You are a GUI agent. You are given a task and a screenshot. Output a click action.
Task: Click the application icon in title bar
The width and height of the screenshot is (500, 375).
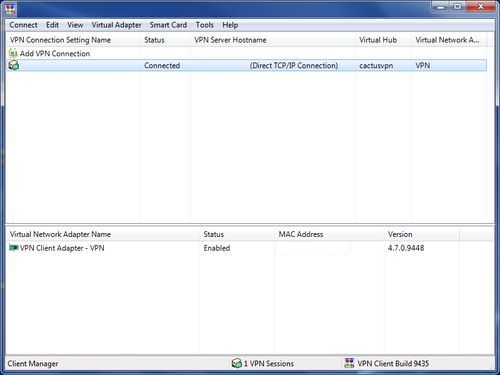(x=10, y=9)
